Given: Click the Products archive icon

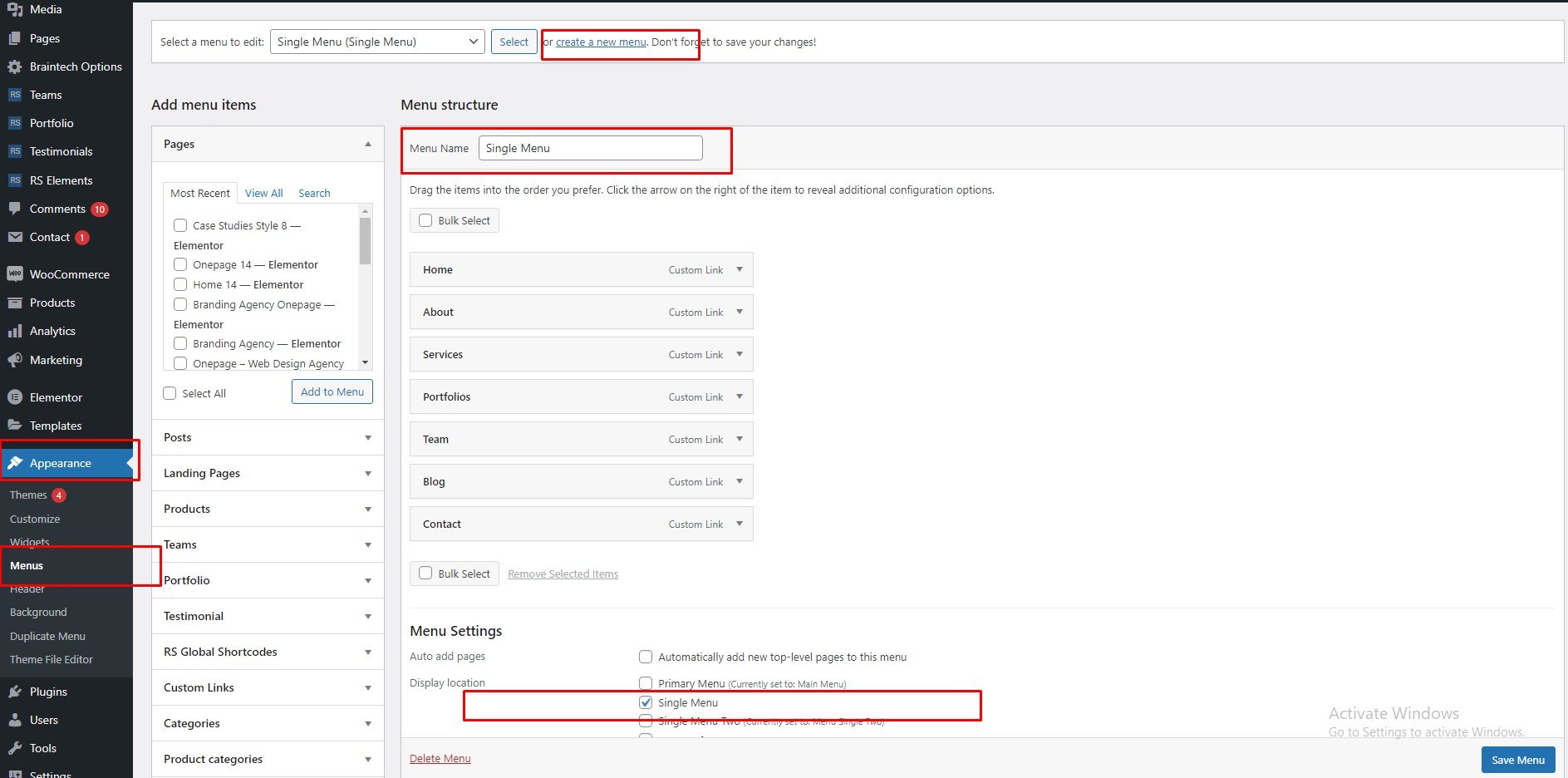Looking at the screenshot, I should point(15,303).
